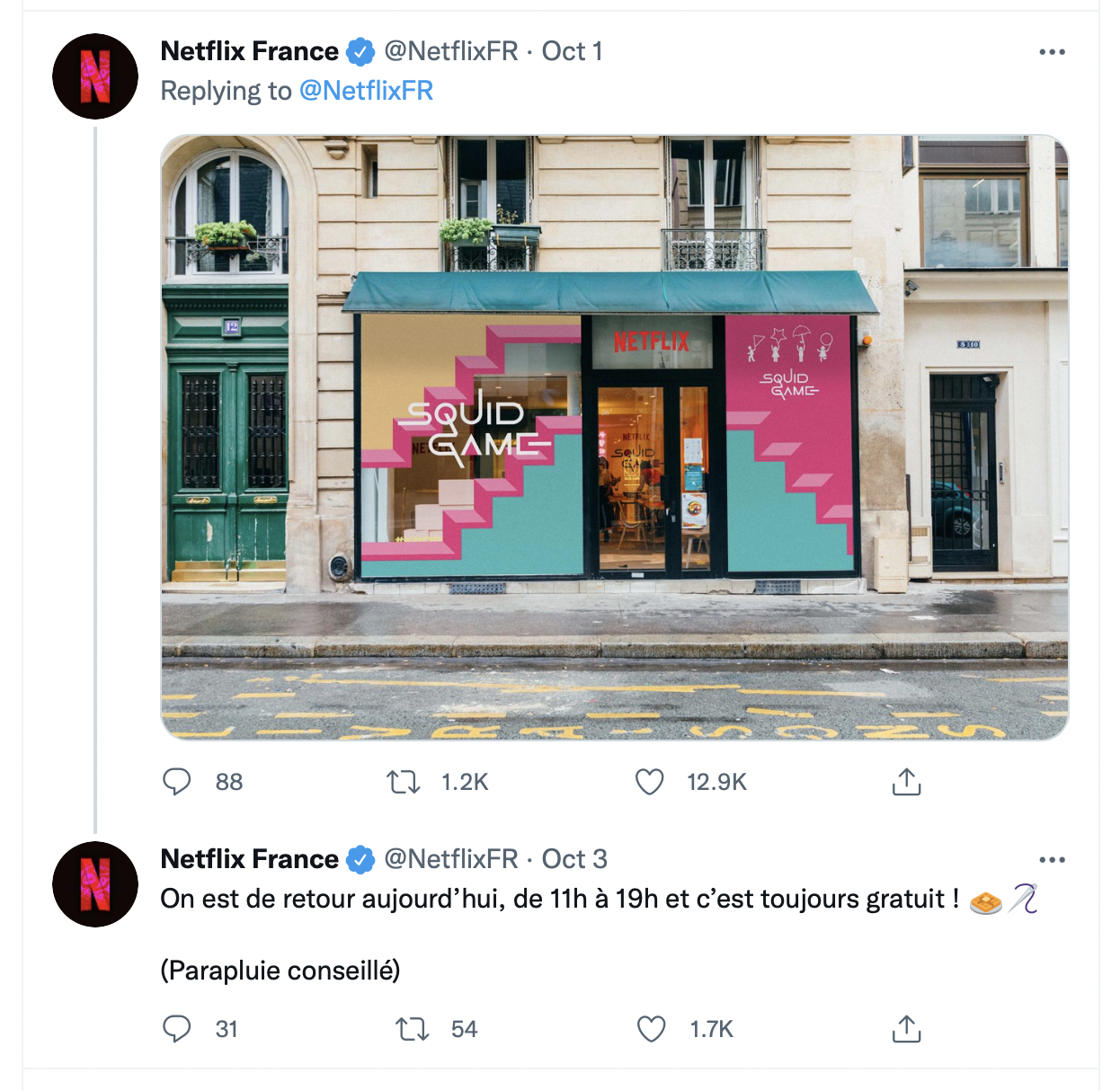Like the Oct 1 tweet with 12.9K likes
This screenshot has width=1120, height=1091.
(x=649, y=782)
